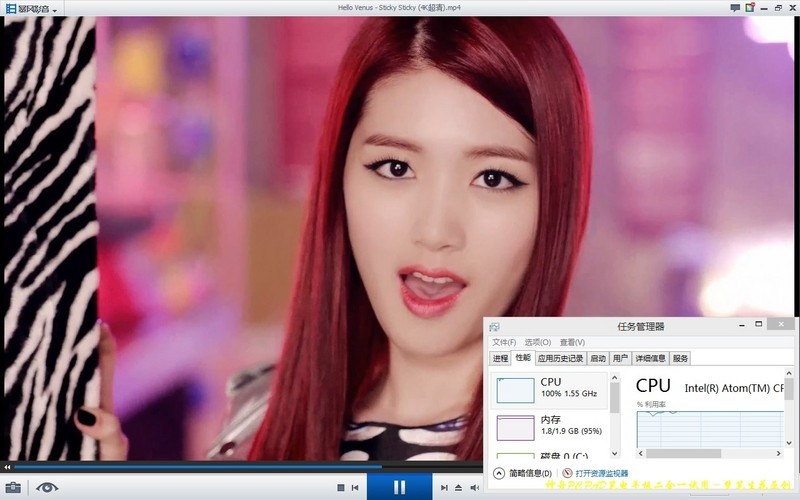This screenshot has height=500, width=800.
Task: Open the Baofeng player main menu dropdown
Action: click(x=31, y=9)
